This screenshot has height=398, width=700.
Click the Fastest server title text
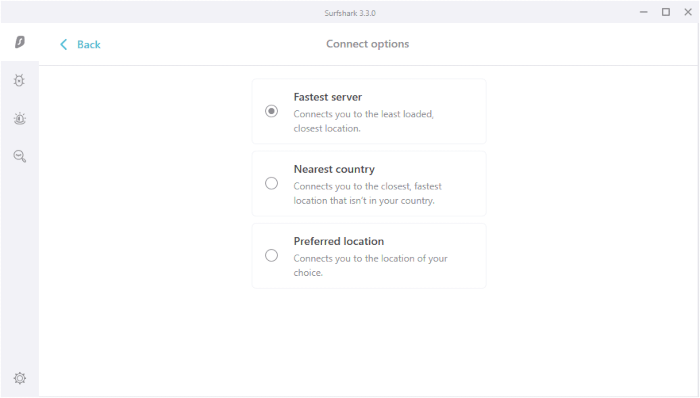(x=328, y=97)
